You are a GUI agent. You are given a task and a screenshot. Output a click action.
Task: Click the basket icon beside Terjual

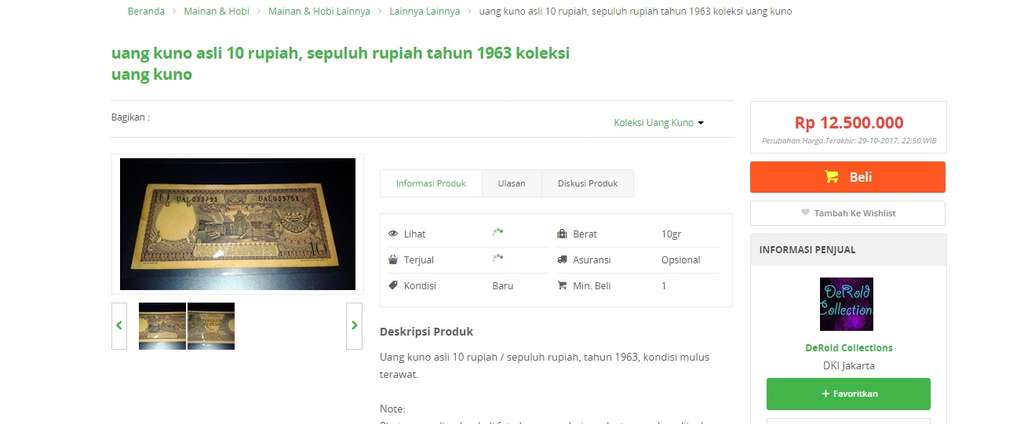tap(393, 259)
